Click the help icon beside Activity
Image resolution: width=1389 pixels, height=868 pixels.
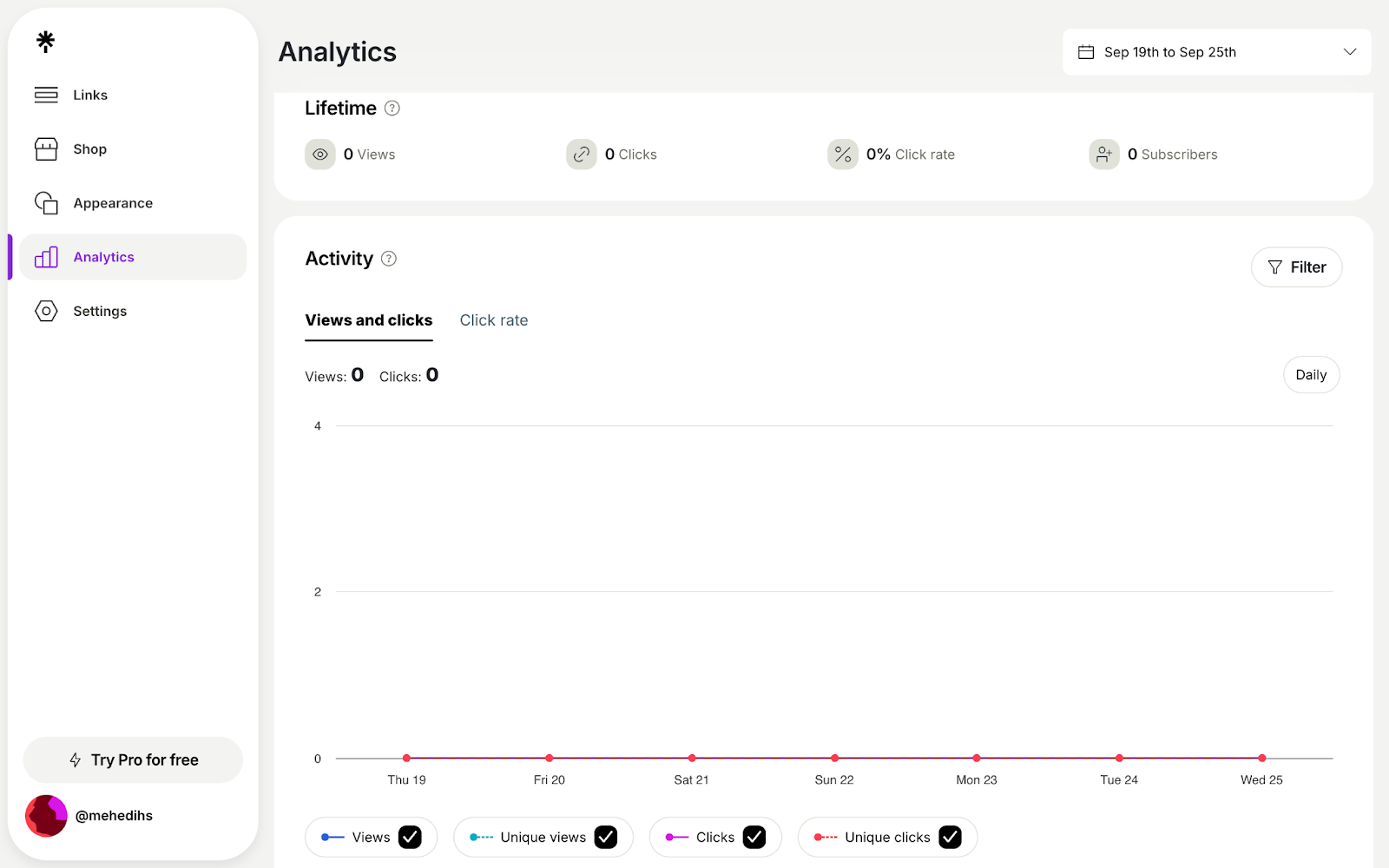pos(388,258)
